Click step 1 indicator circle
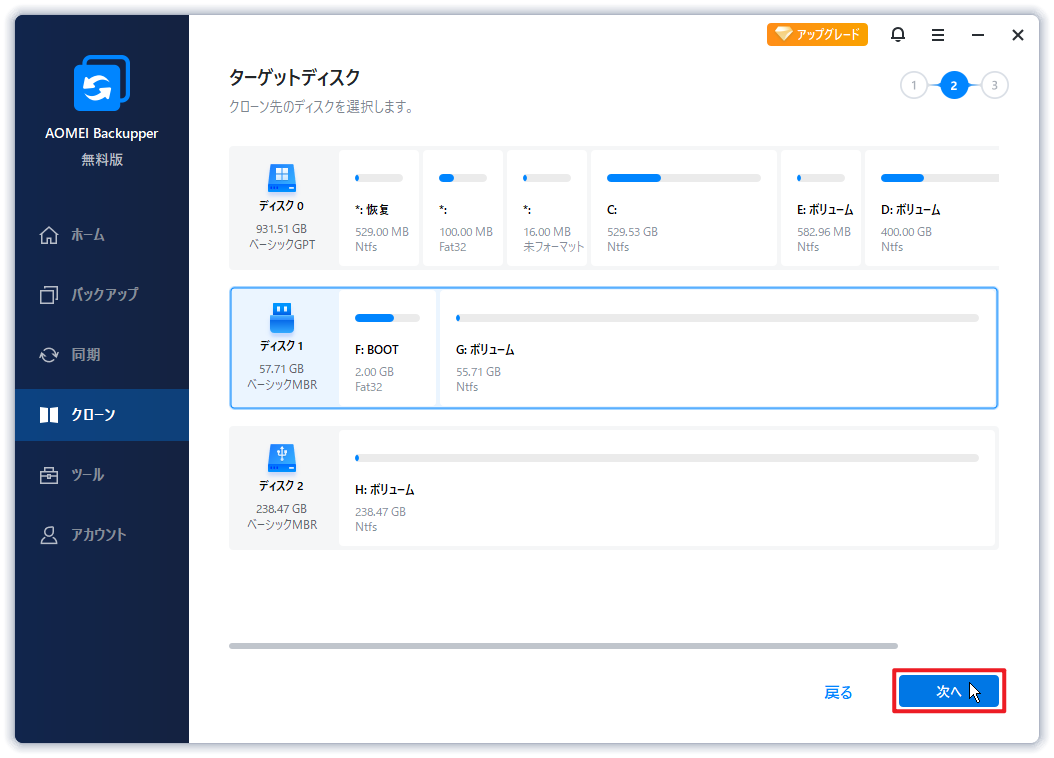Image resolution: width=1054 pixels, height=758 pixels. [913, 86]
